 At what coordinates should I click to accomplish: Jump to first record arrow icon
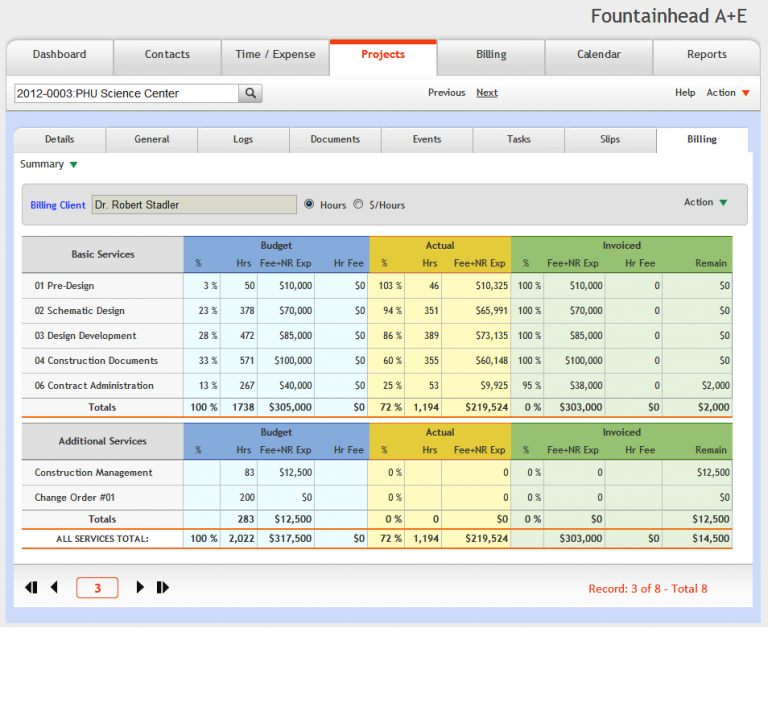click(x=31, y=588)
